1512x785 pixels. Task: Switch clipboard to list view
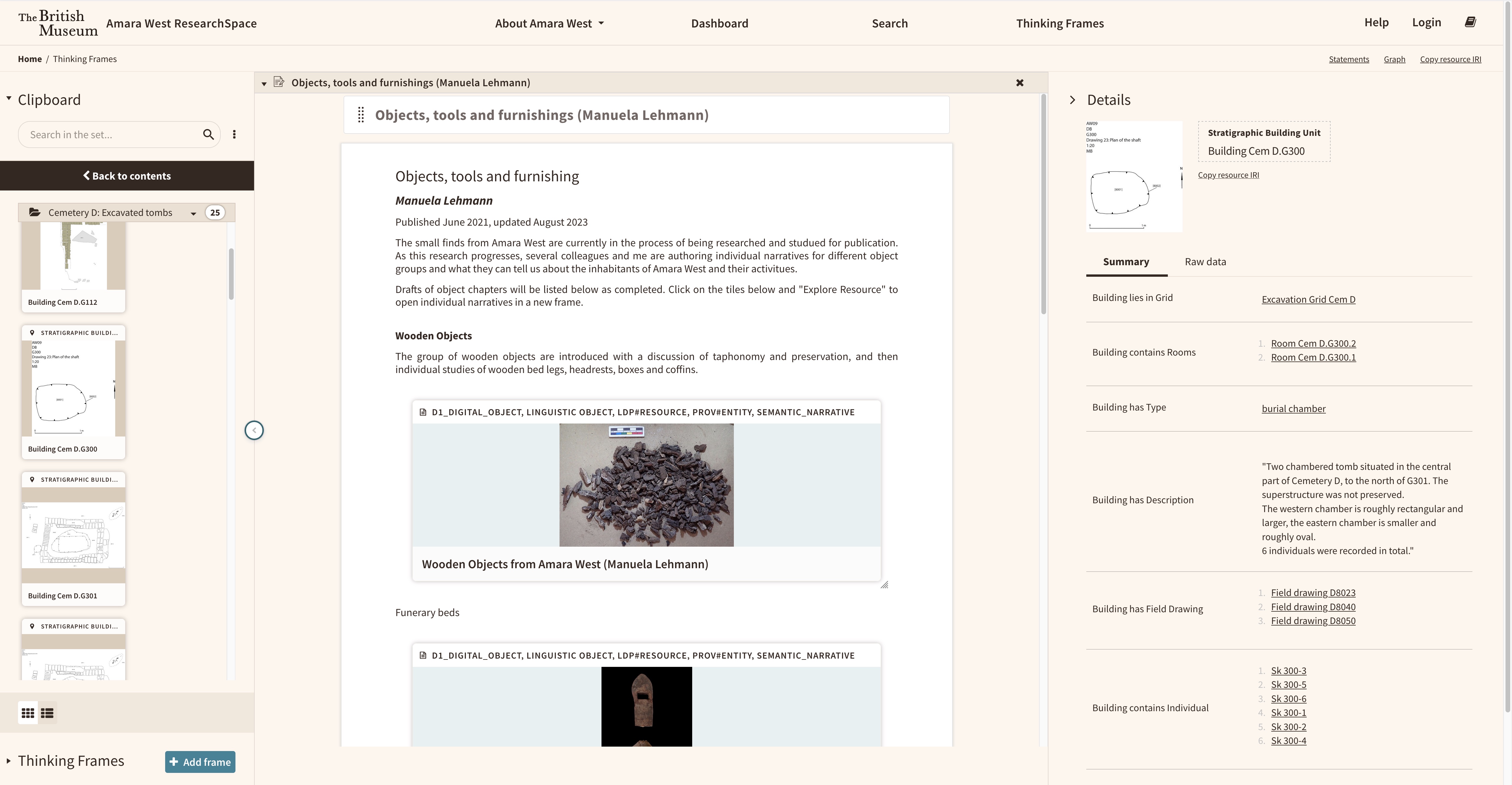point(48,713)
